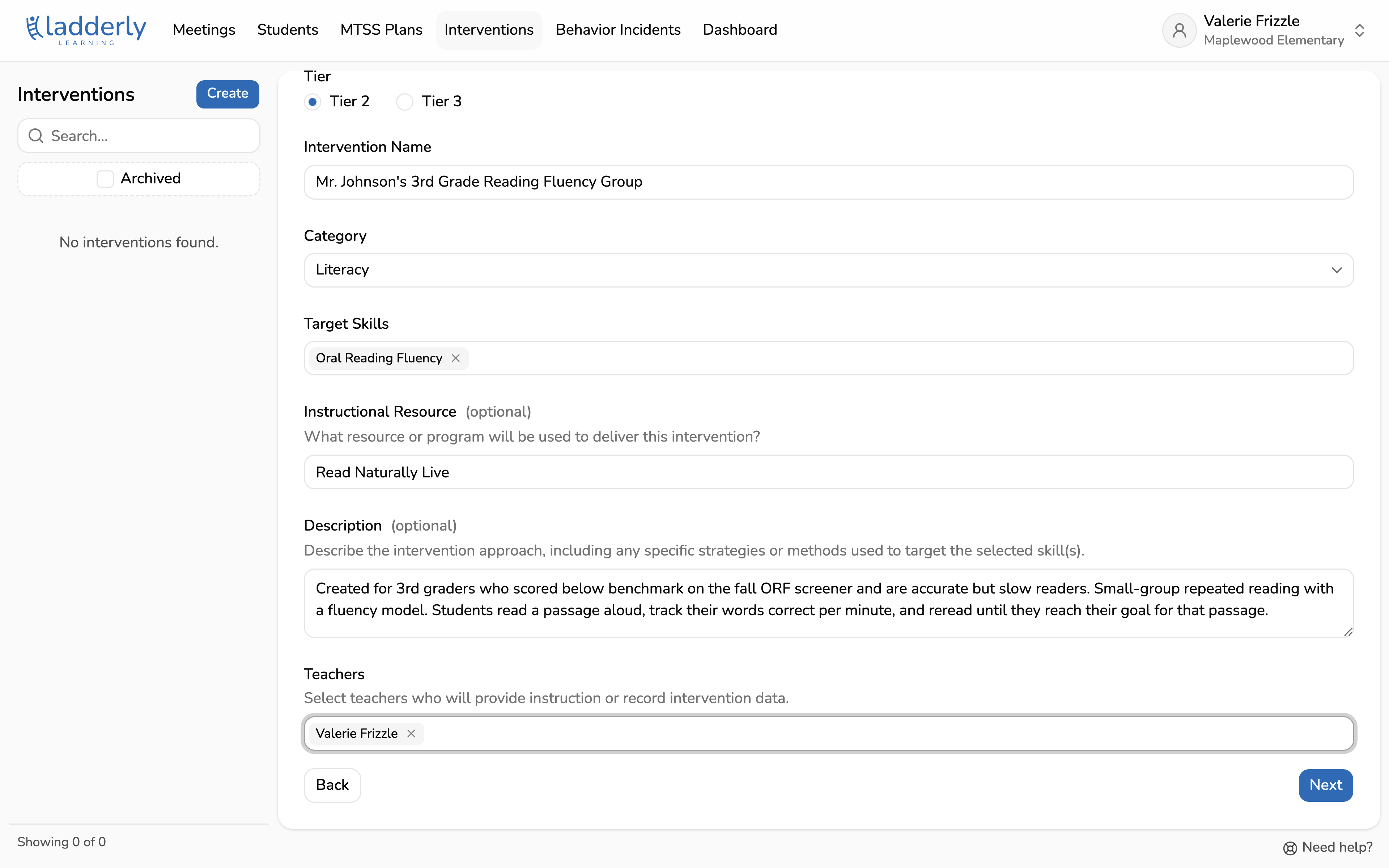Screen dimensions: 1389x868
Task: Click the Ladderly Learning logo
Action: 86,30
